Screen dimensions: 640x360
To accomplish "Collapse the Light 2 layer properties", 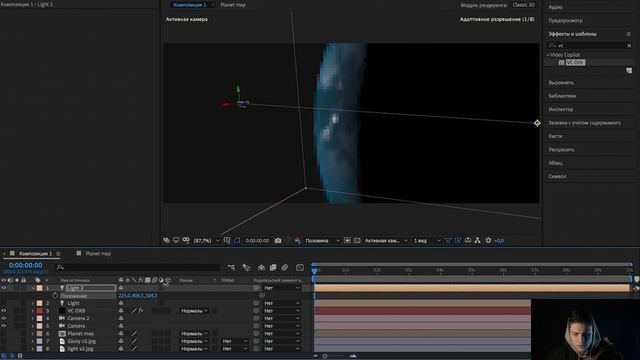I will (x=33, y=288).
